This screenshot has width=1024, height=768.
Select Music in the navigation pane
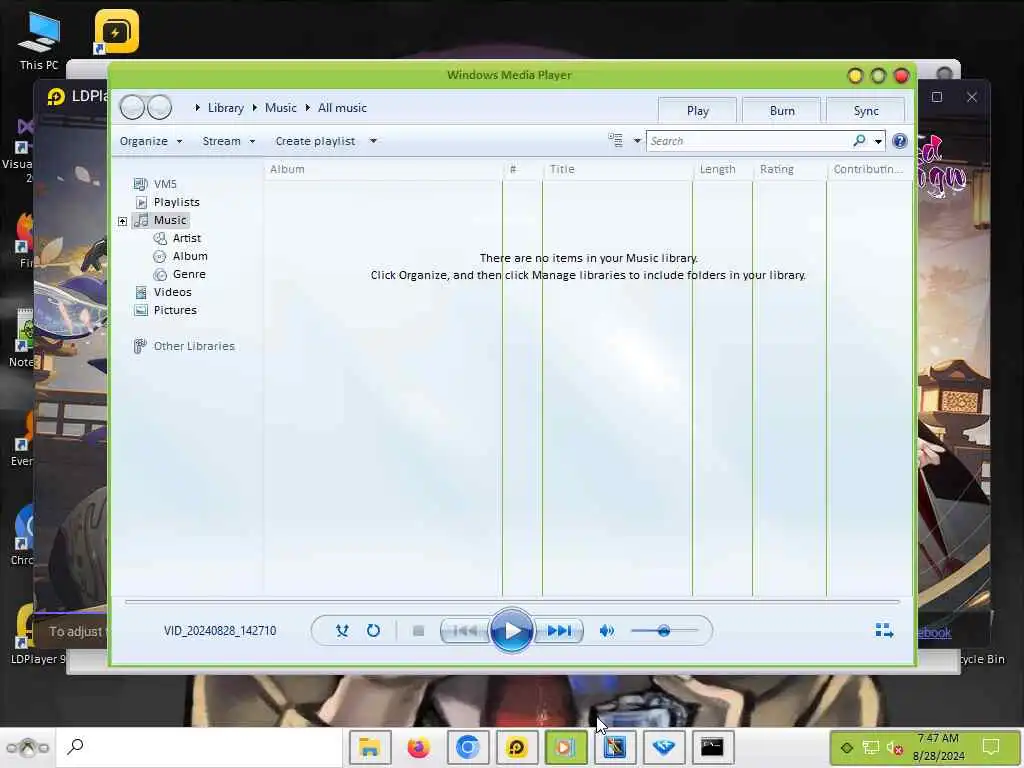point(170,220)
